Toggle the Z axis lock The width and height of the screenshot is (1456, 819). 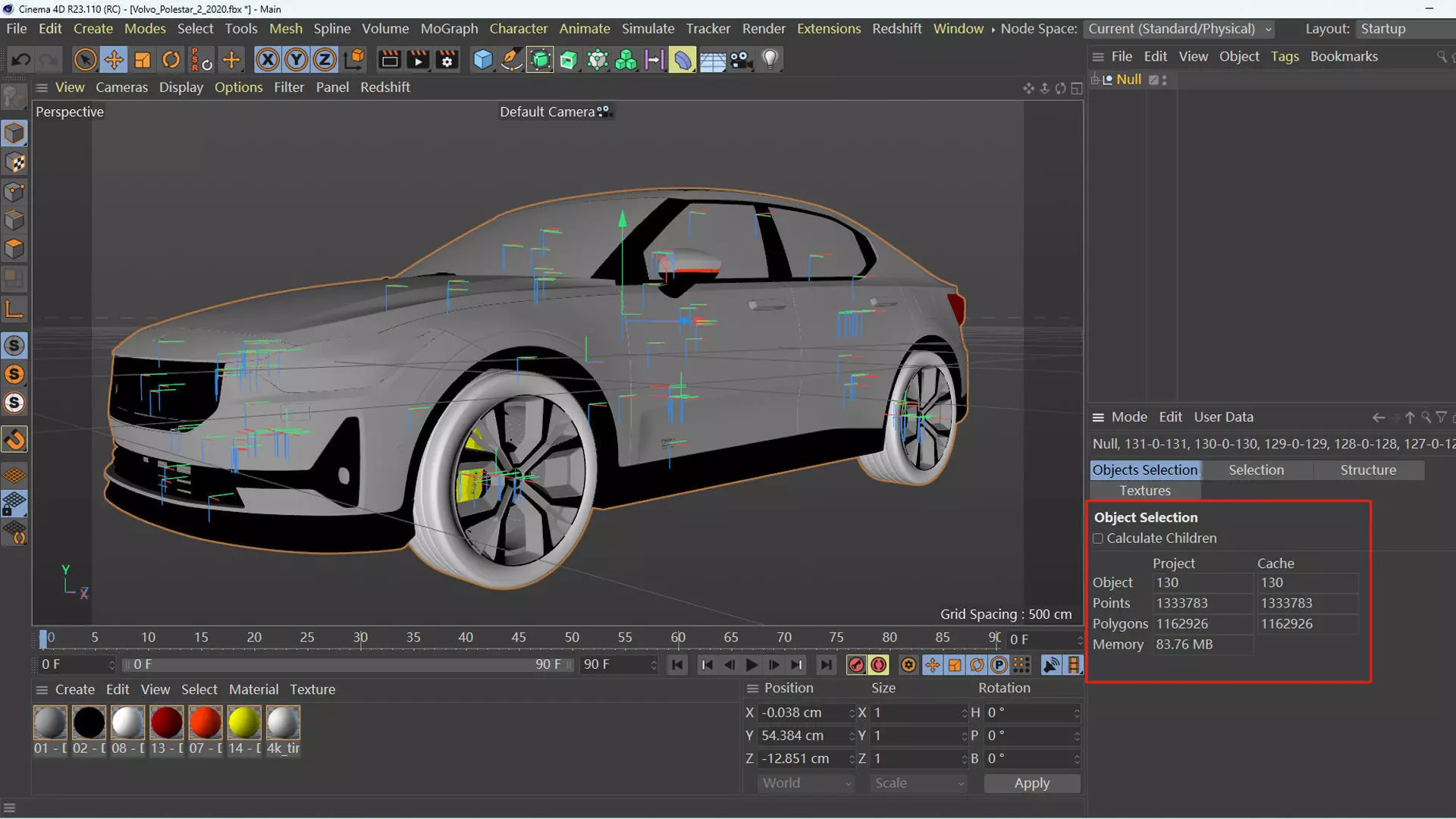tap(325, 59)
